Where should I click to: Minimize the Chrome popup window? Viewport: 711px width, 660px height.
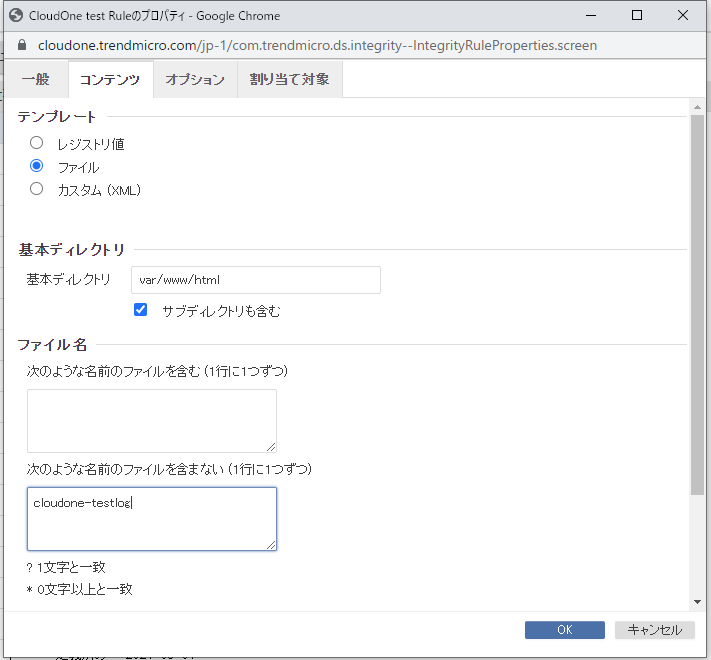click(x=591, y=15)
